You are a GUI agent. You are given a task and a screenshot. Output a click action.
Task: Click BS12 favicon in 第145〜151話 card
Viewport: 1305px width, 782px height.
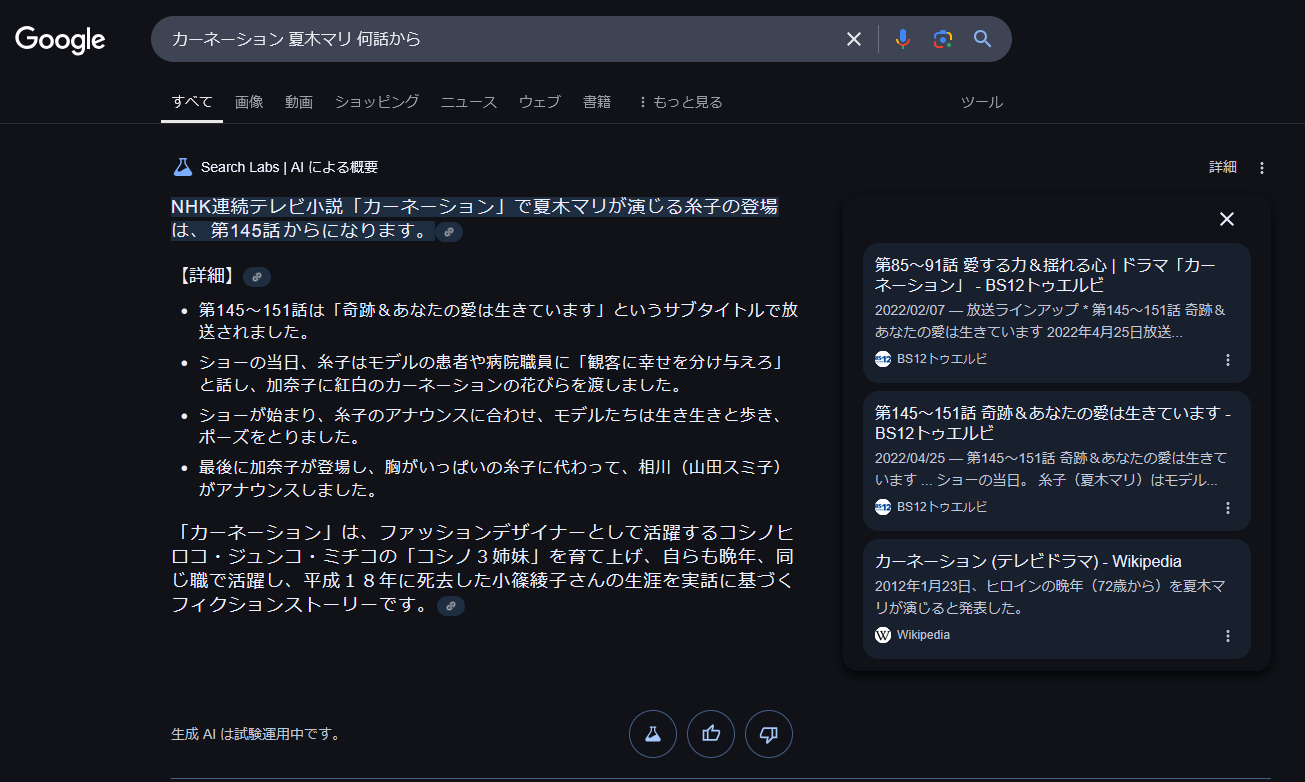pos(883,507)
